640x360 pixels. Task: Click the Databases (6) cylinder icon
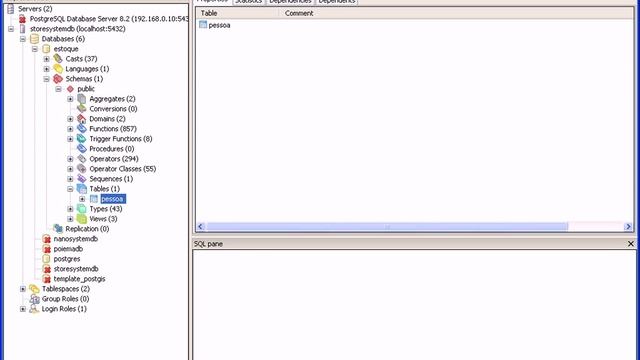pos(34,39)
